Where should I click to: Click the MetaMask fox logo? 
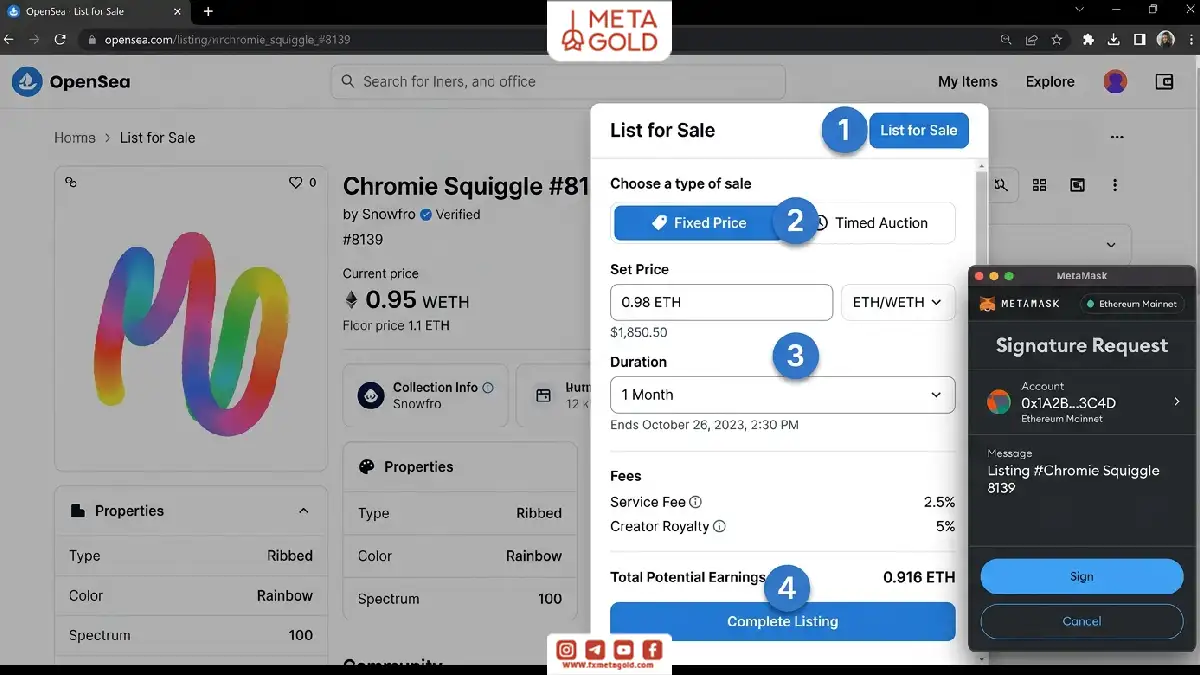pyautogui.click(x=987, y=303)
